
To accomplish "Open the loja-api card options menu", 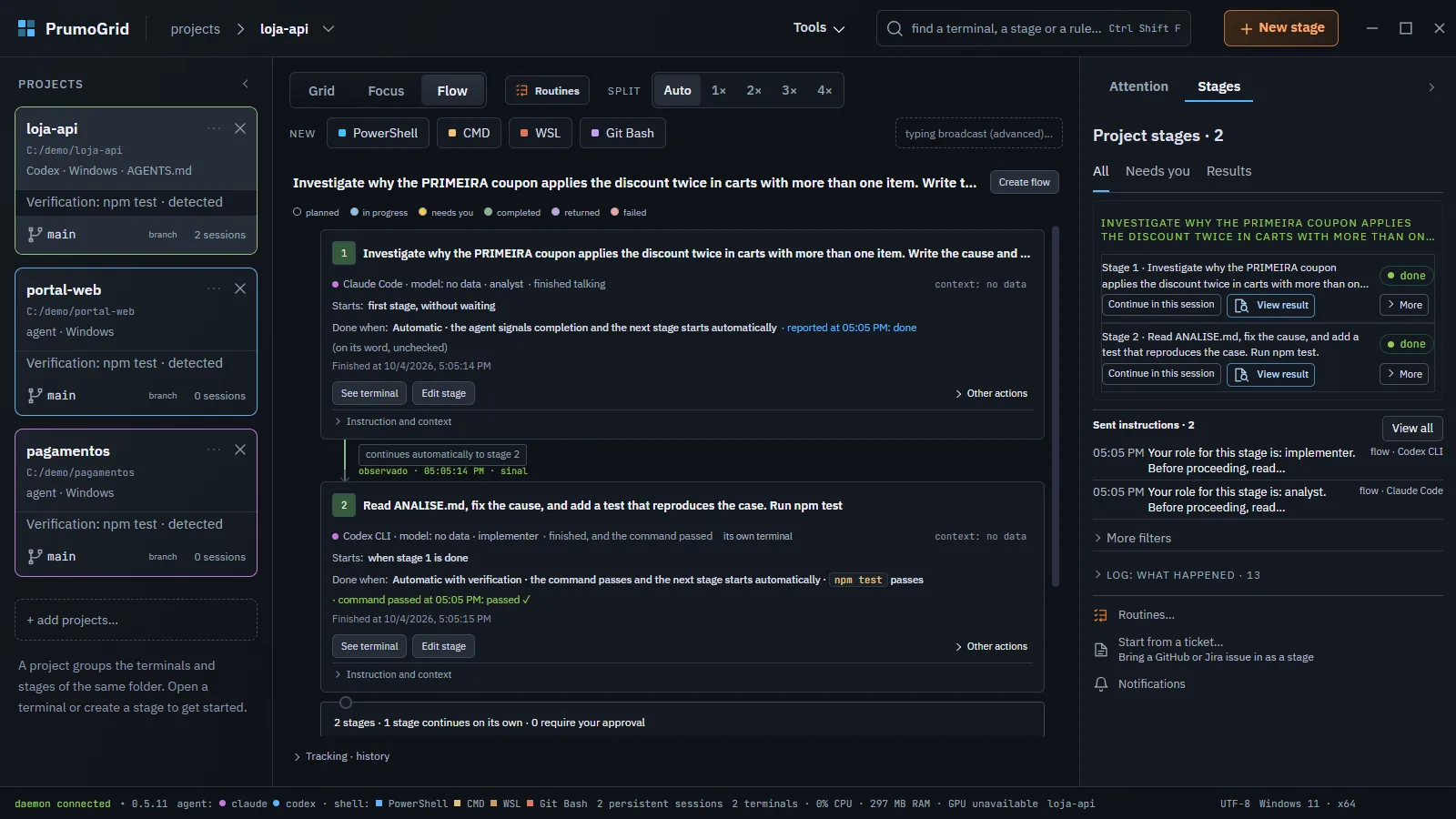I will coord(214,128).
